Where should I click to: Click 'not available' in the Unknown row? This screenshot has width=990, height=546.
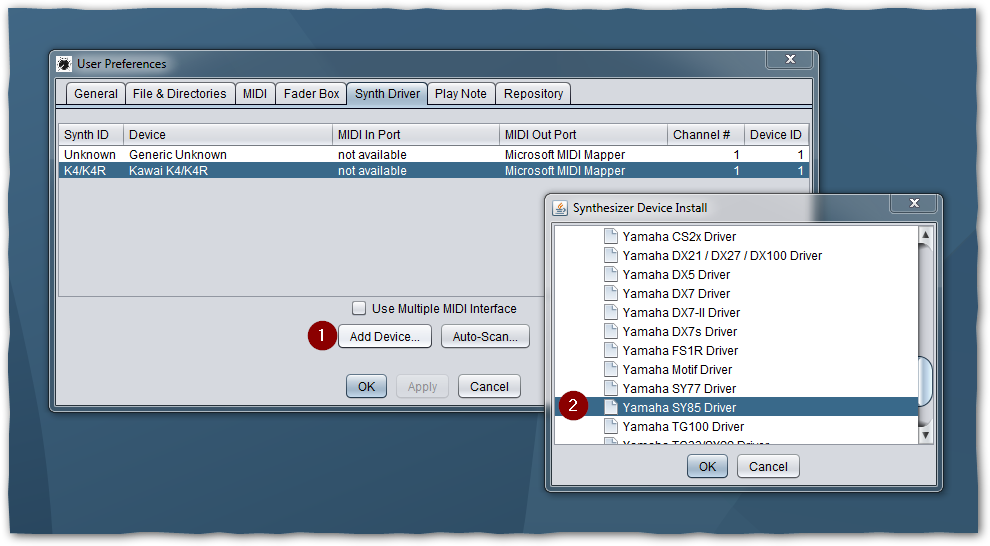[x=372, y=155]
